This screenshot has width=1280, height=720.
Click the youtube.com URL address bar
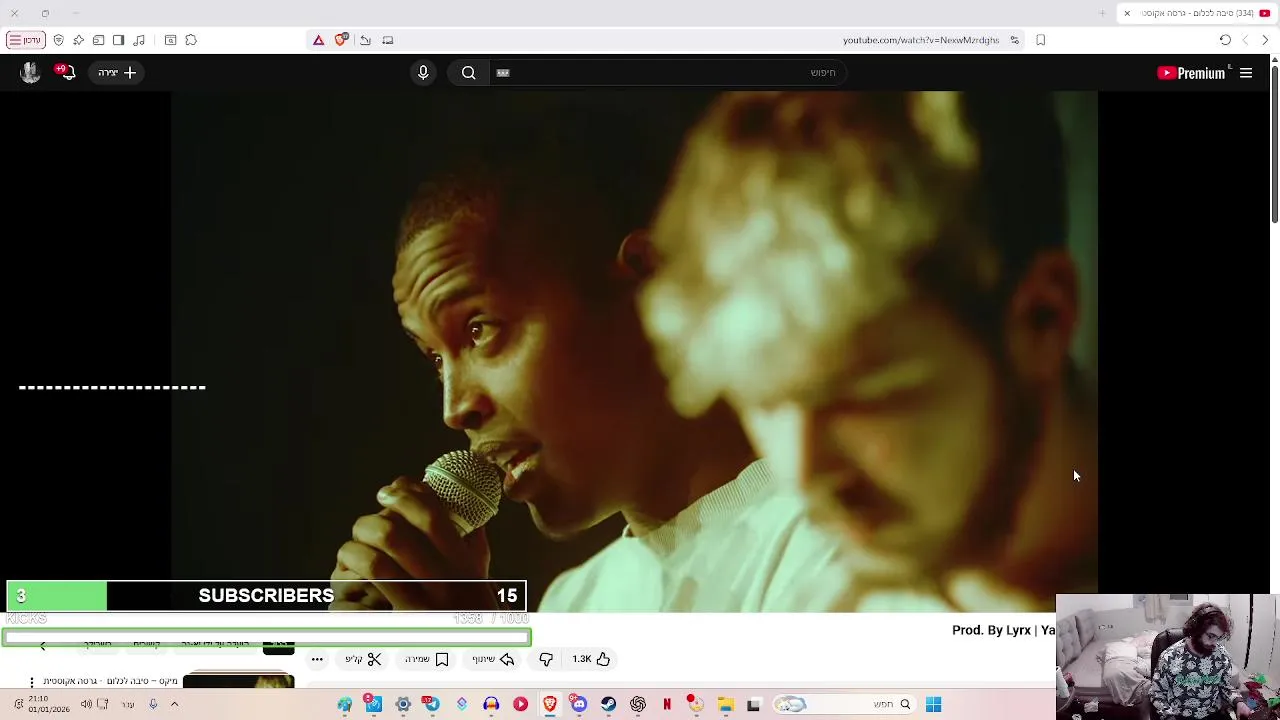tap(920, 40)
